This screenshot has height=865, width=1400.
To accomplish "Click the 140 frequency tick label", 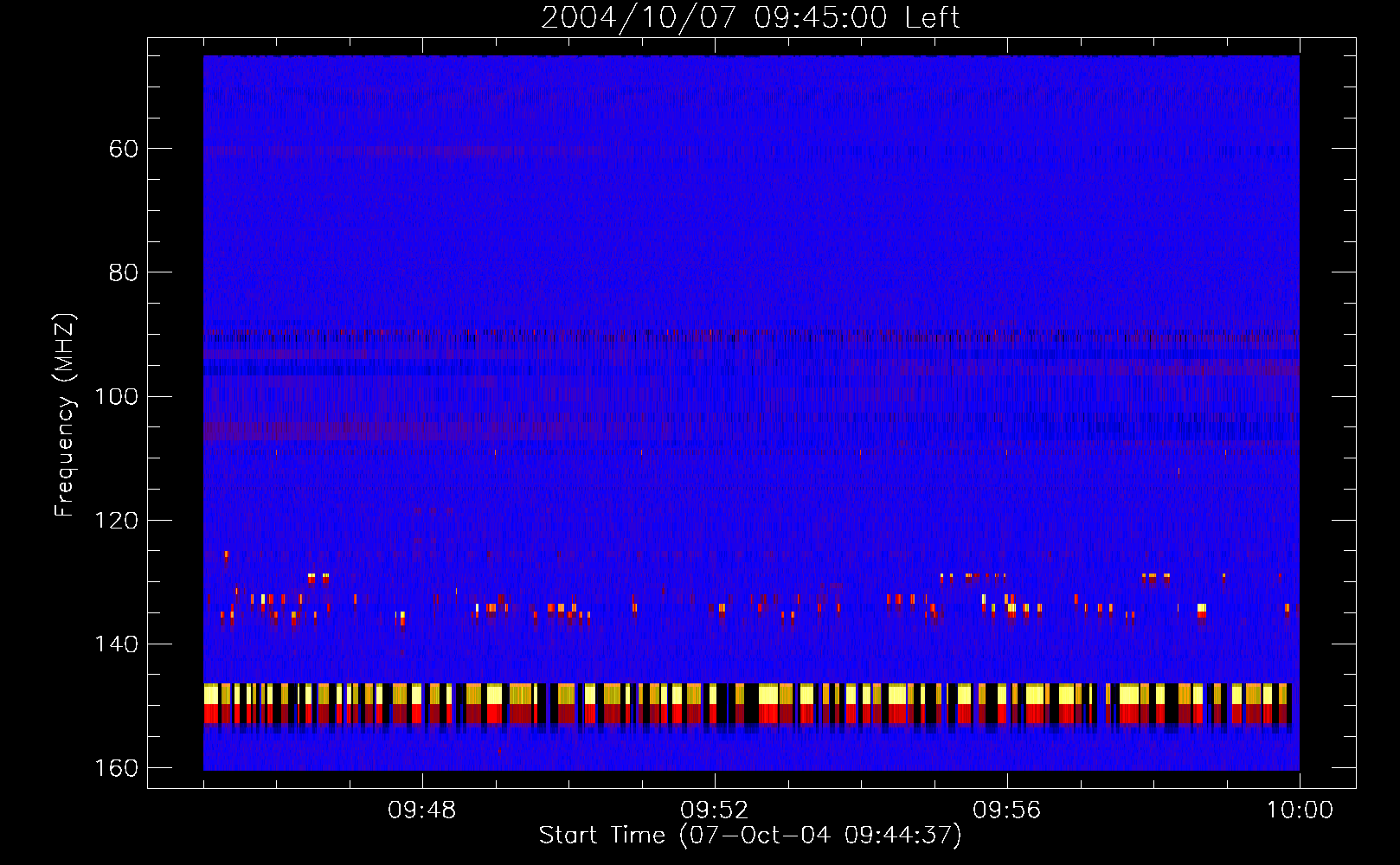I will pyautogui.click(x=116, y=644).
